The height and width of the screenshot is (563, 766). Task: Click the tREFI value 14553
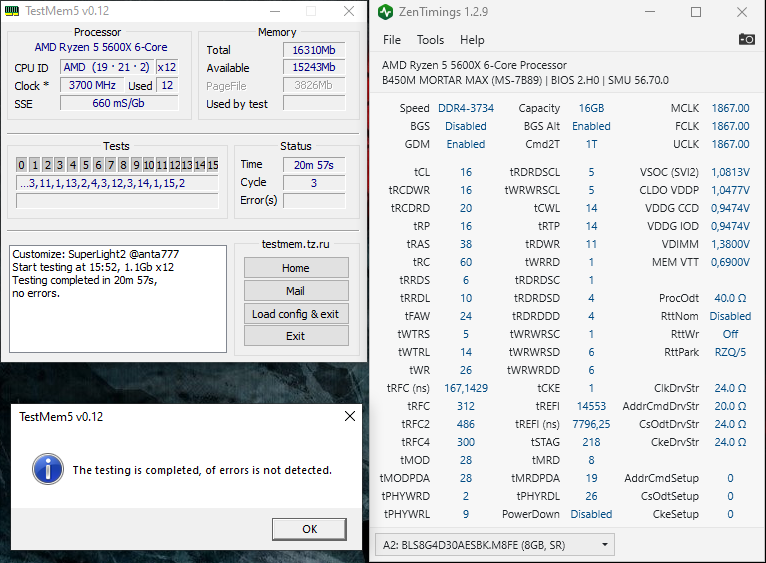[x=591, y=406]
